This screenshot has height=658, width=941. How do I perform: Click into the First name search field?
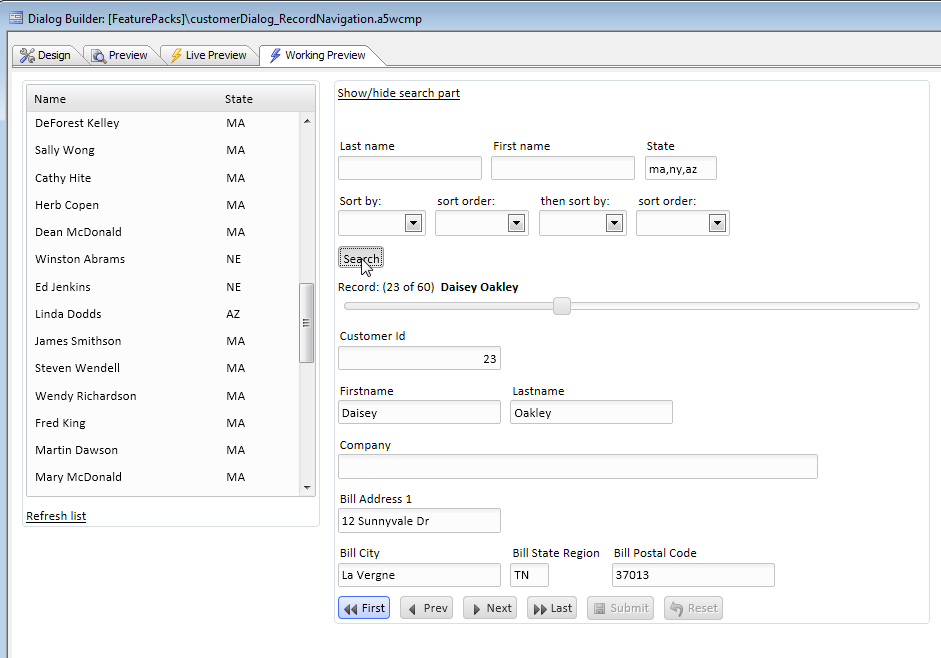(x=563, y=168)
